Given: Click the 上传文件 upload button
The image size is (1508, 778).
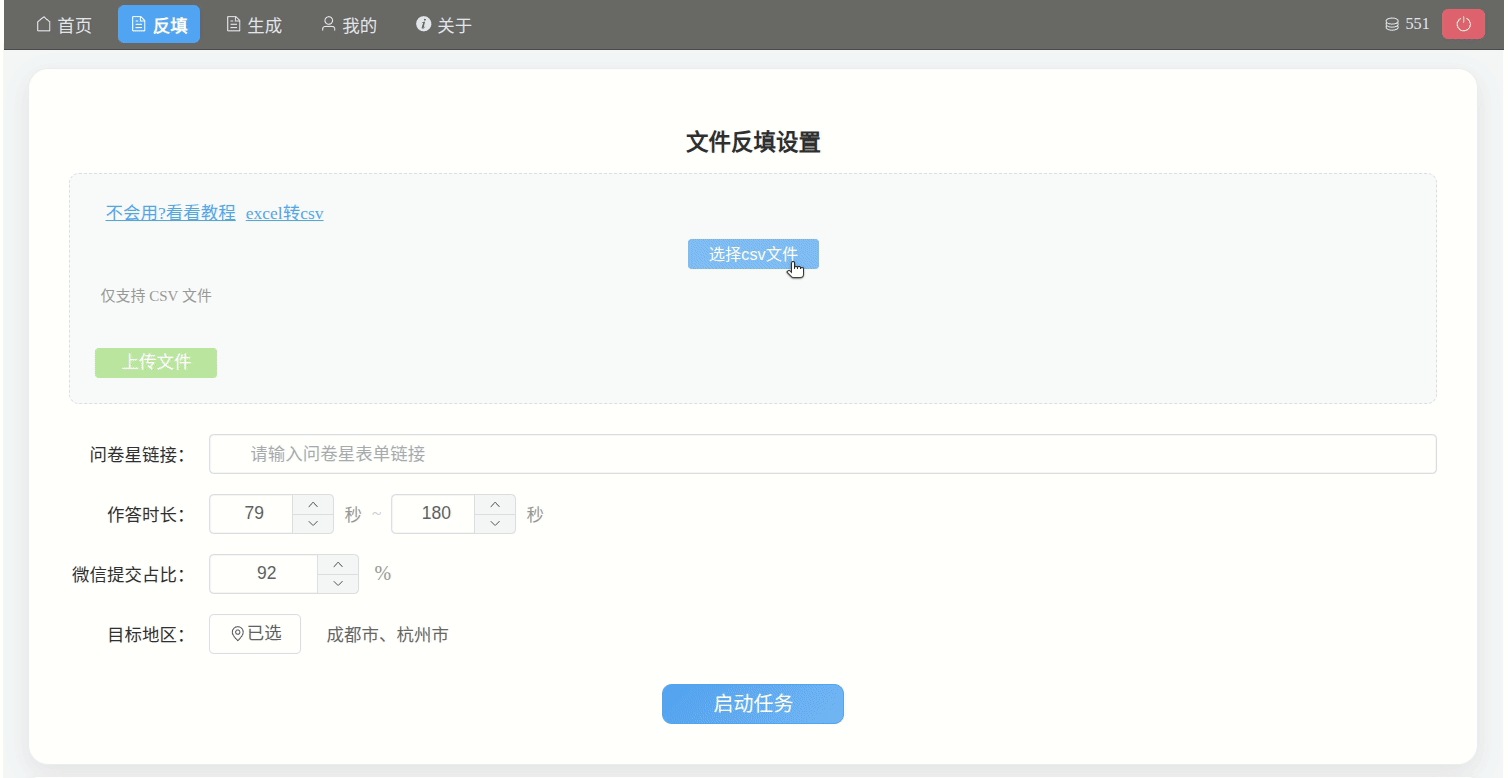Looking at the screenshot, I should click(155, 362).
